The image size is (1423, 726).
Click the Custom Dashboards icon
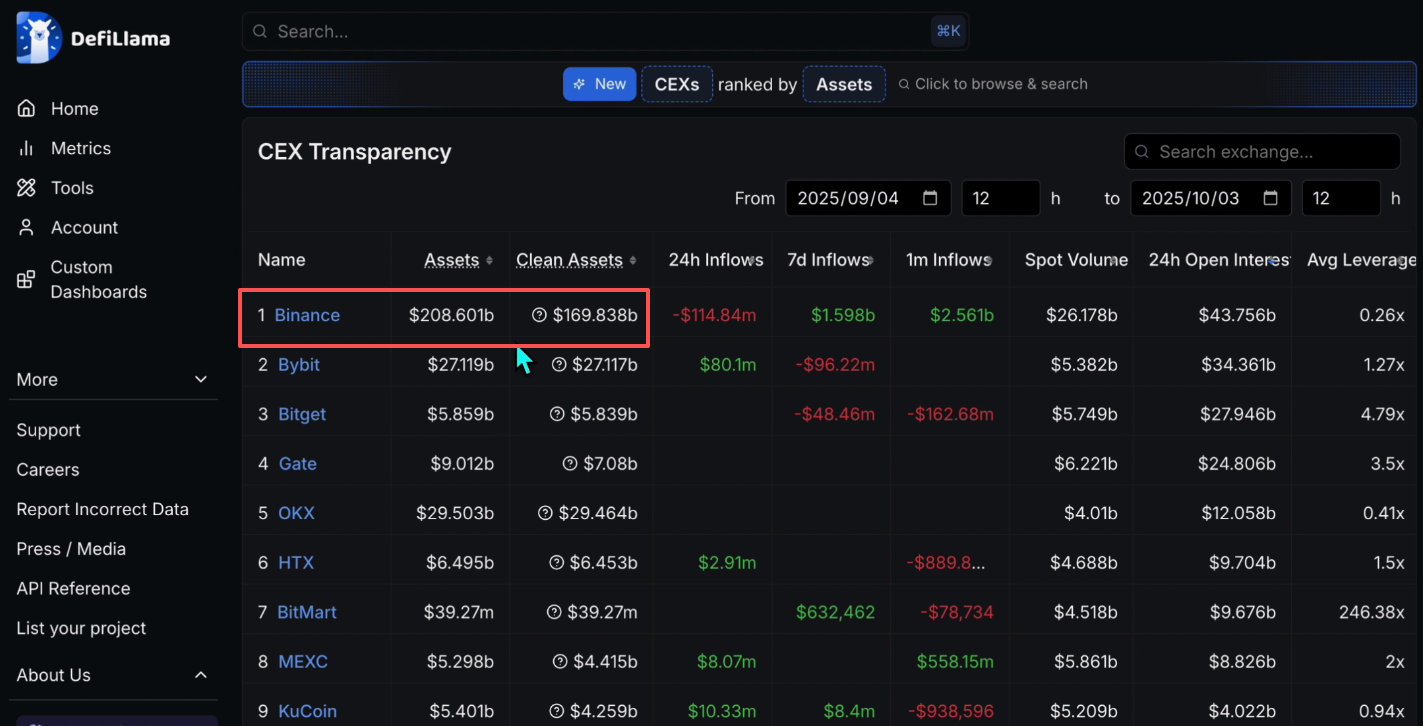tap(27, 280)
